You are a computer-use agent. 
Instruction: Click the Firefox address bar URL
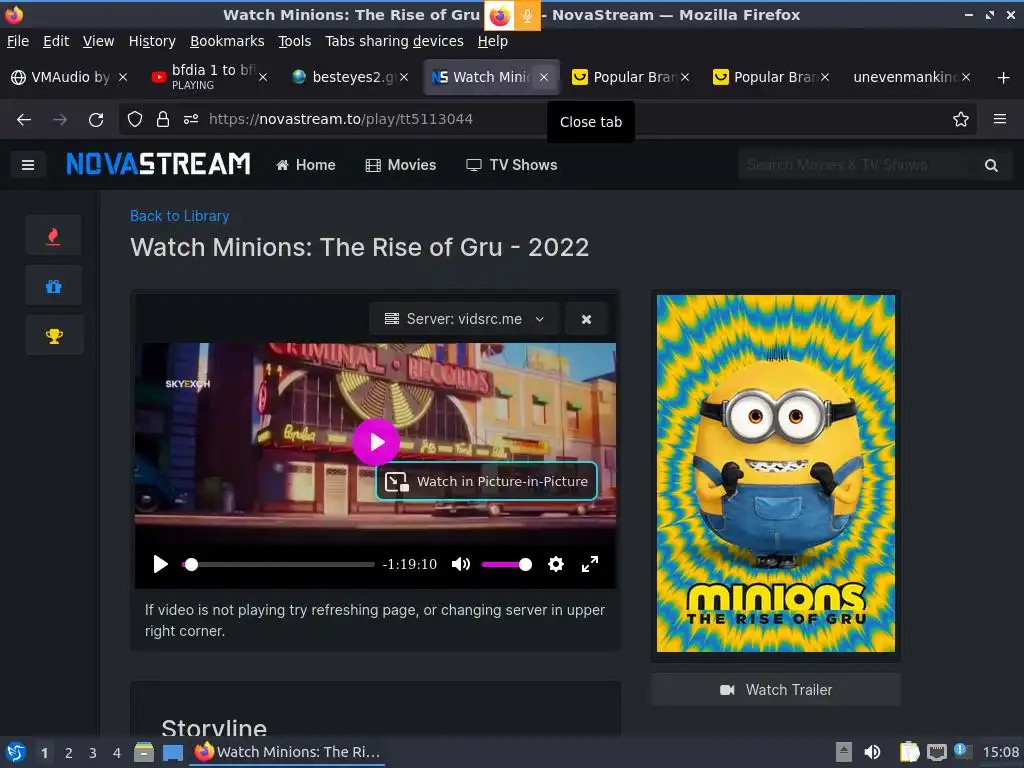coord(340,119)
